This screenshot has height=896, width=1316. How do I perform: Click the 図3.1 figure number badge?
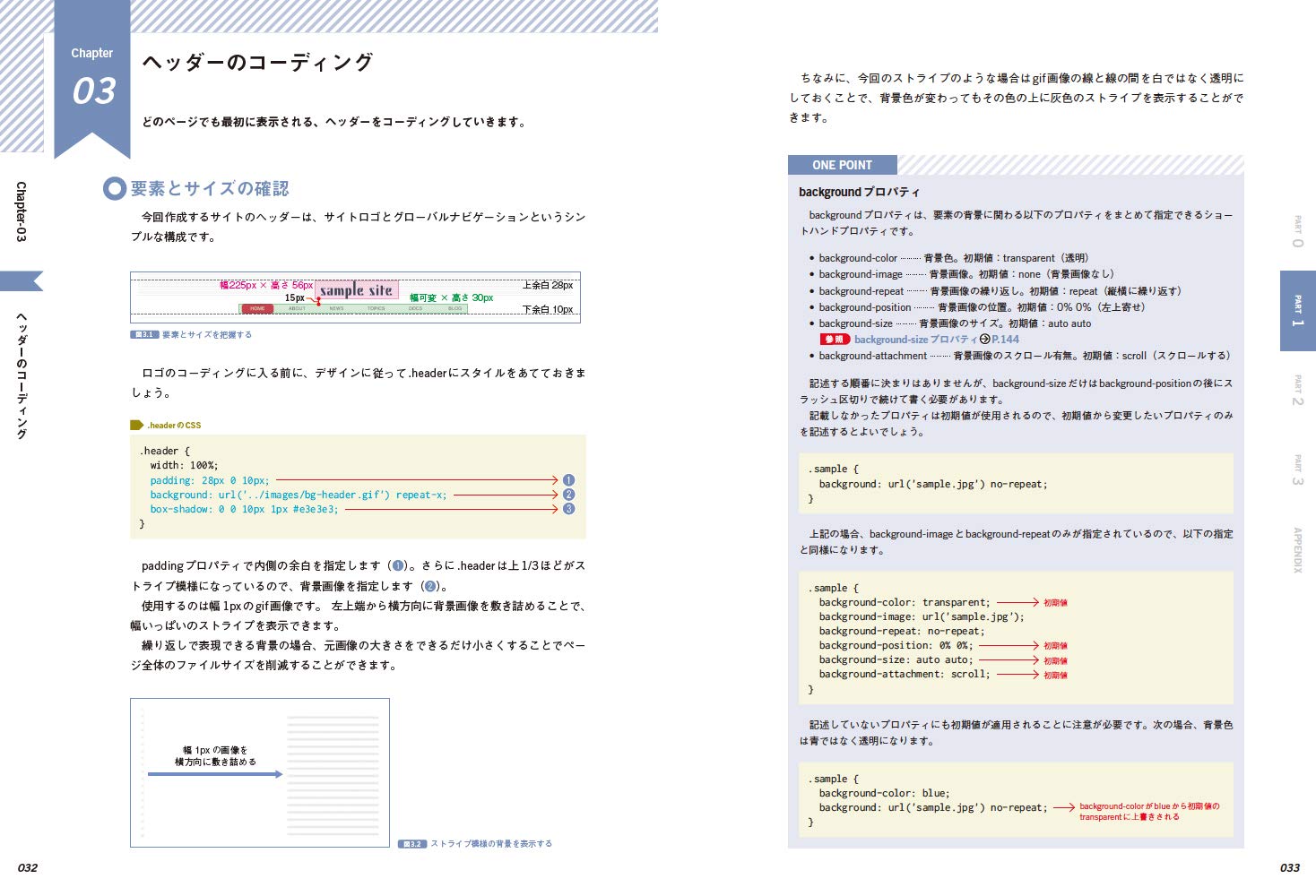click(144, 335)
